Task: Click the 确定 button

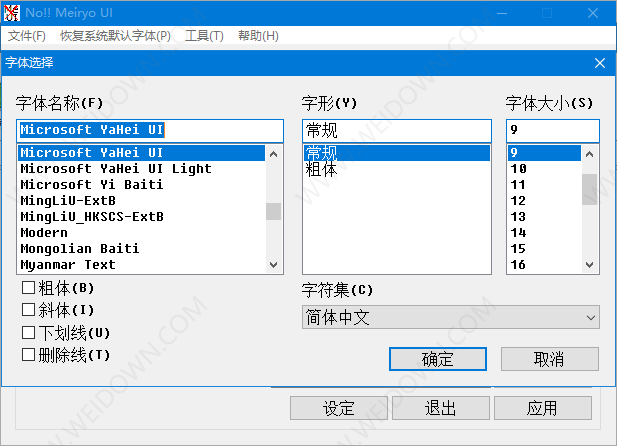Action: tap(438, 359)
